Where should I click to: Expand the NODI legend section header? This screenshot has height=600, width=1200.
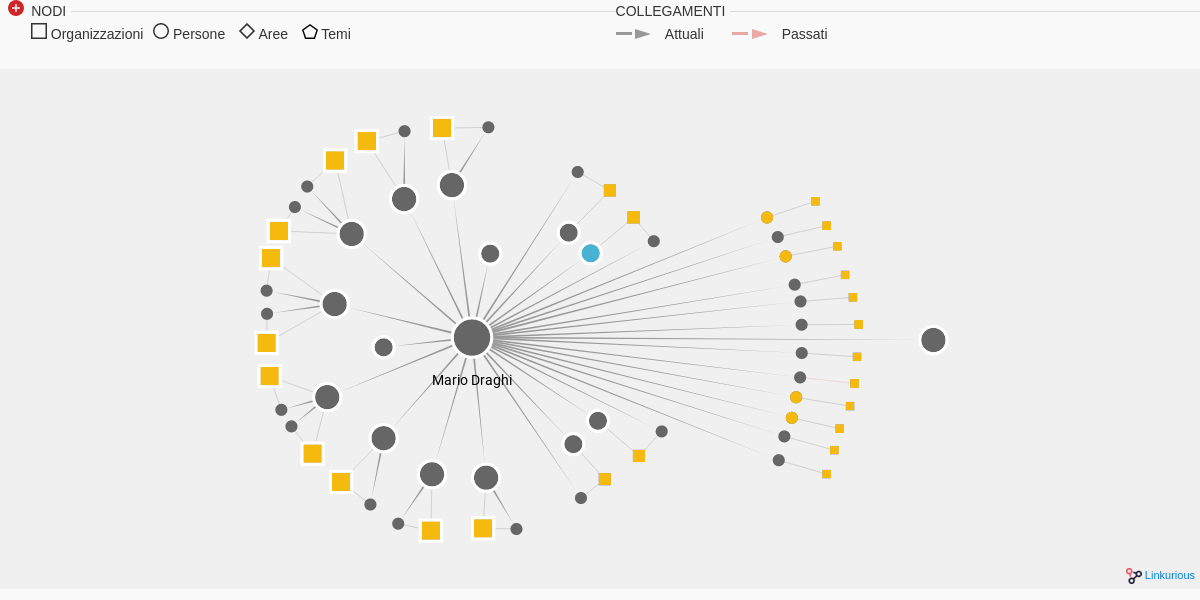pos(48,11)
